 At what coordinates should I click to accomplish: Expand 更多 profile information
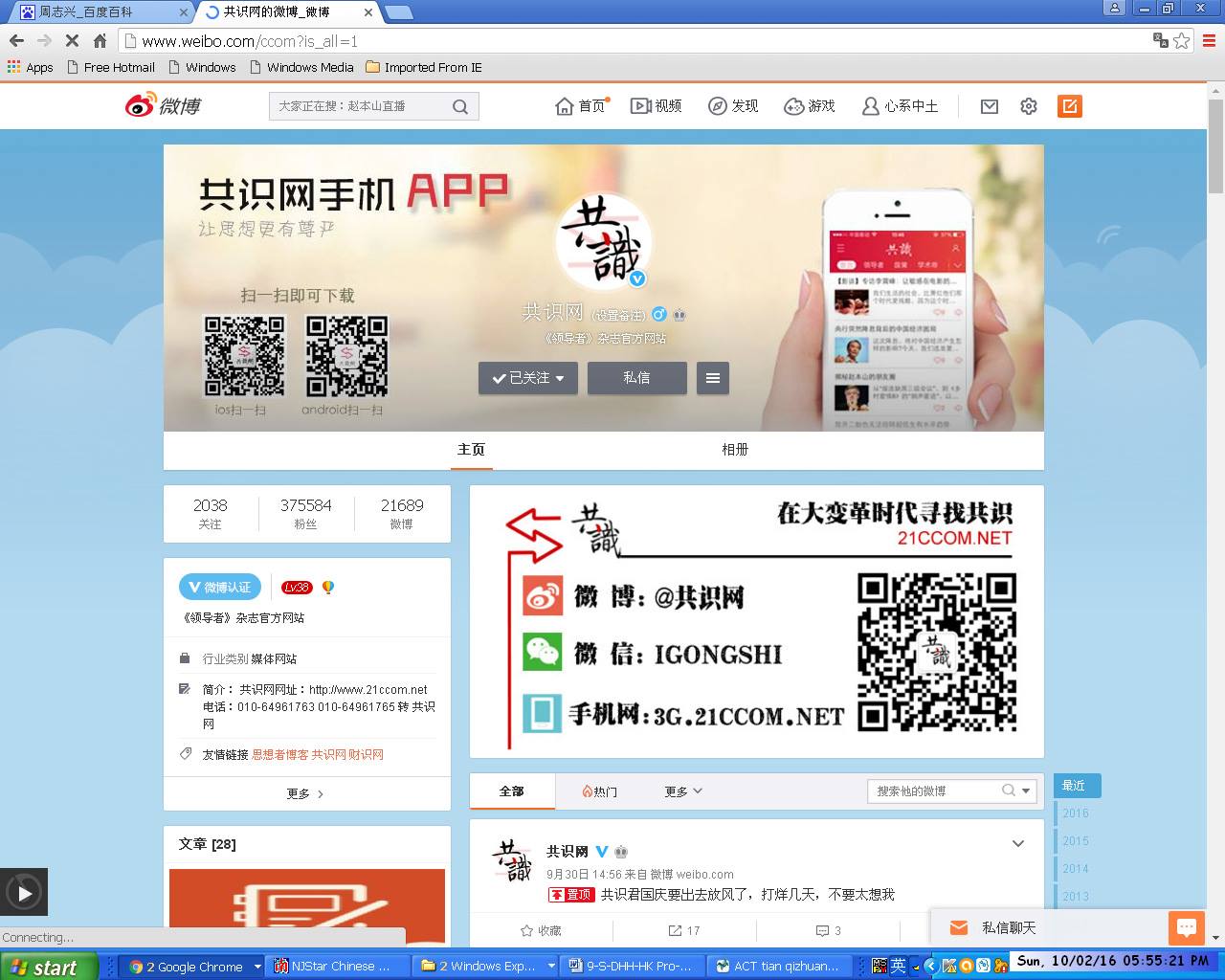click(x=306, y=793)
